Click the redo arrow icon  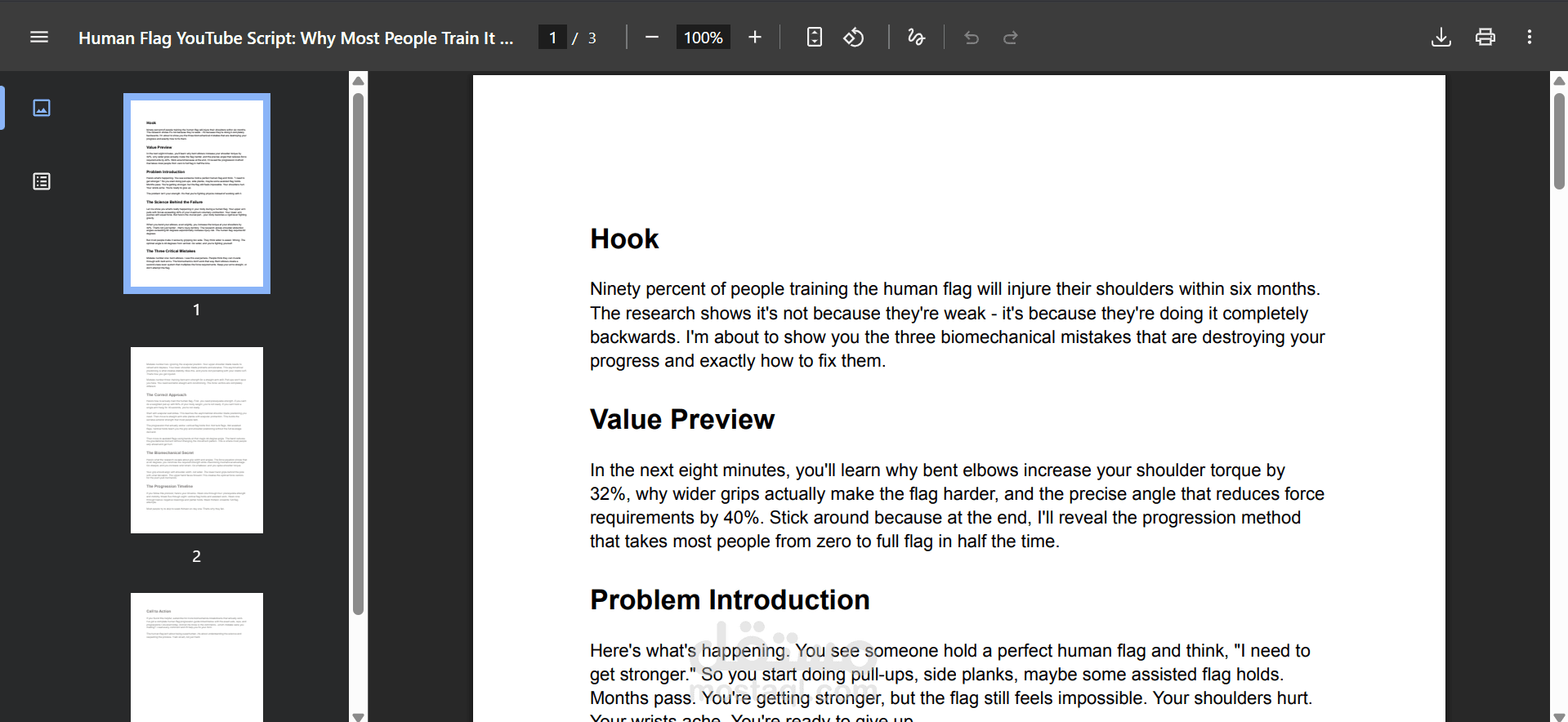click(x=1011, y=38)
